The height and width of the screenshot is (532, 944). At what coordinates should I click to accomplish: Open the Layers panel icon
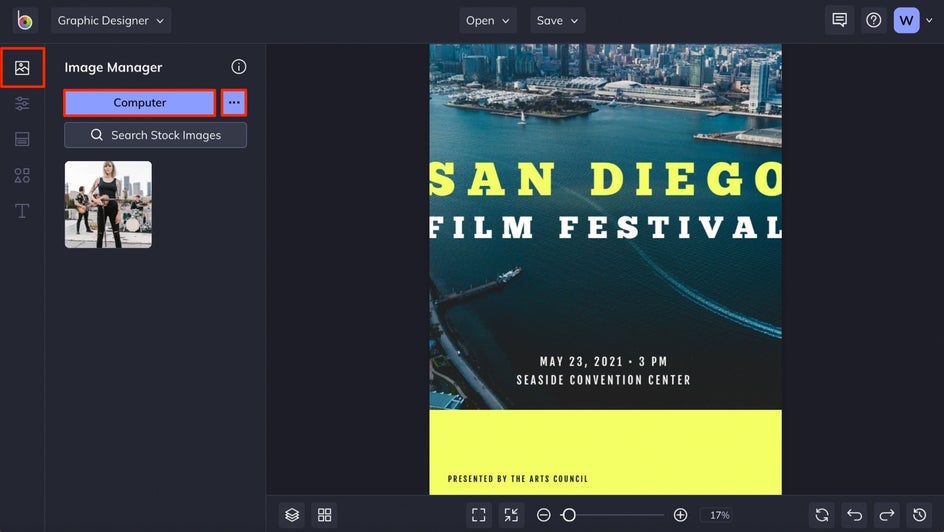[x=292, y=515]
